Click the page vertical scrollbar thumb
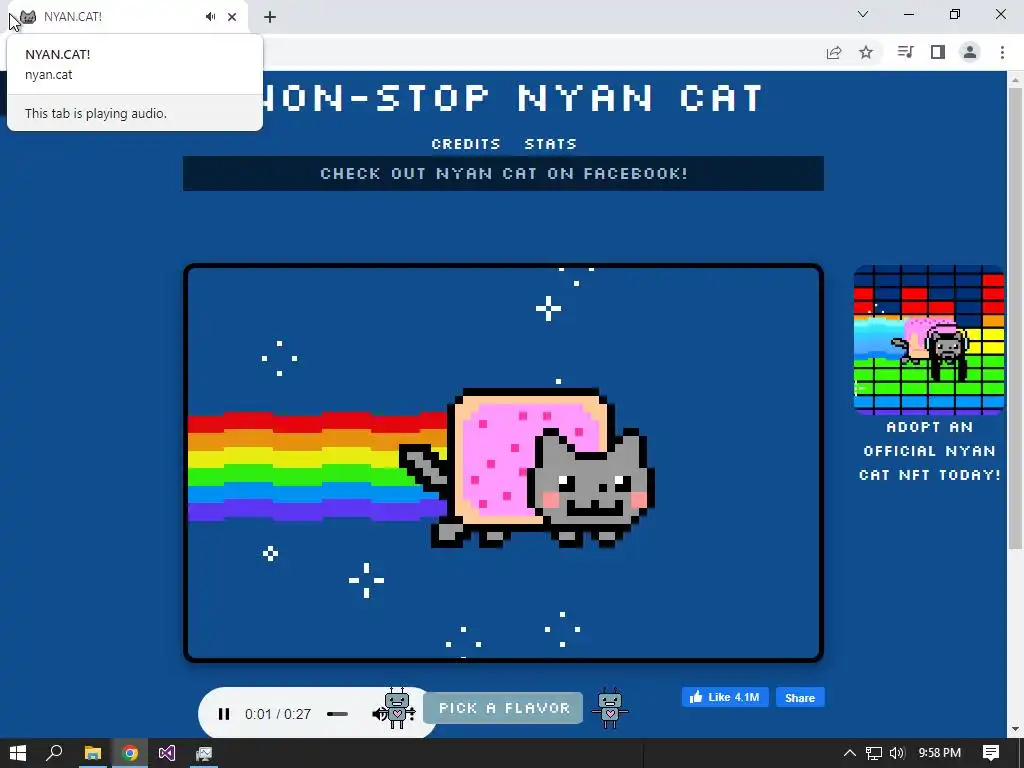This screenshot has width=1024, height=768. point(1015,318)
